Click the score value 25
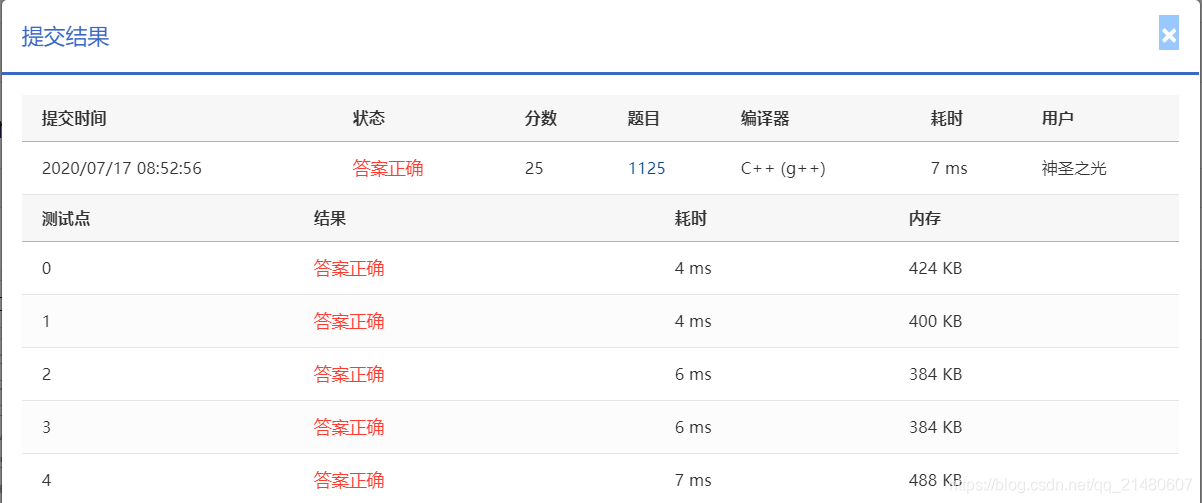Screen dimensions: 1202x503 pyautogui.click(x=534, y=168)
